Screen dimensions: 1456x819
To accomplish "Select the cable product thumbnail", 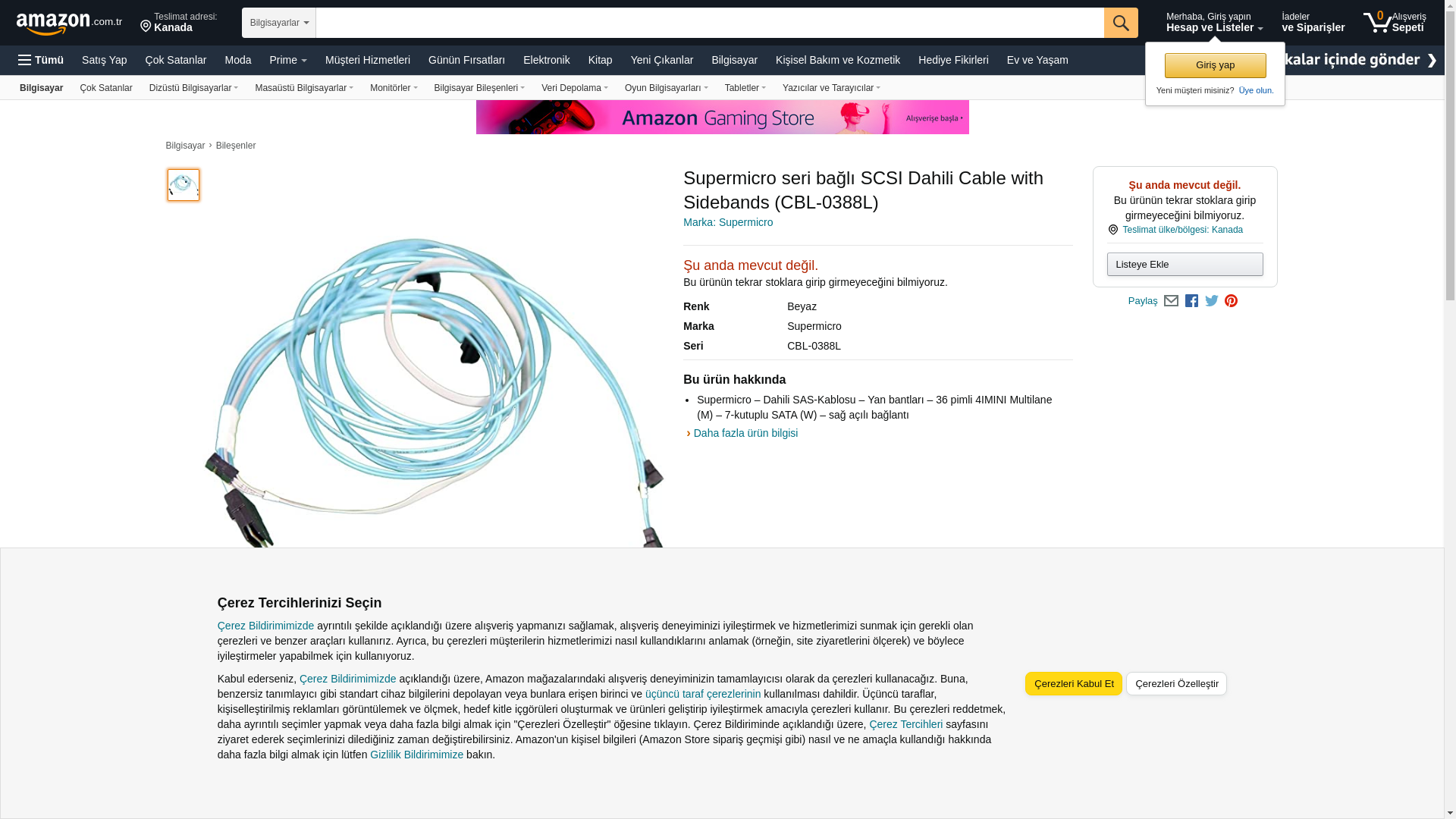I will point(184,185).
